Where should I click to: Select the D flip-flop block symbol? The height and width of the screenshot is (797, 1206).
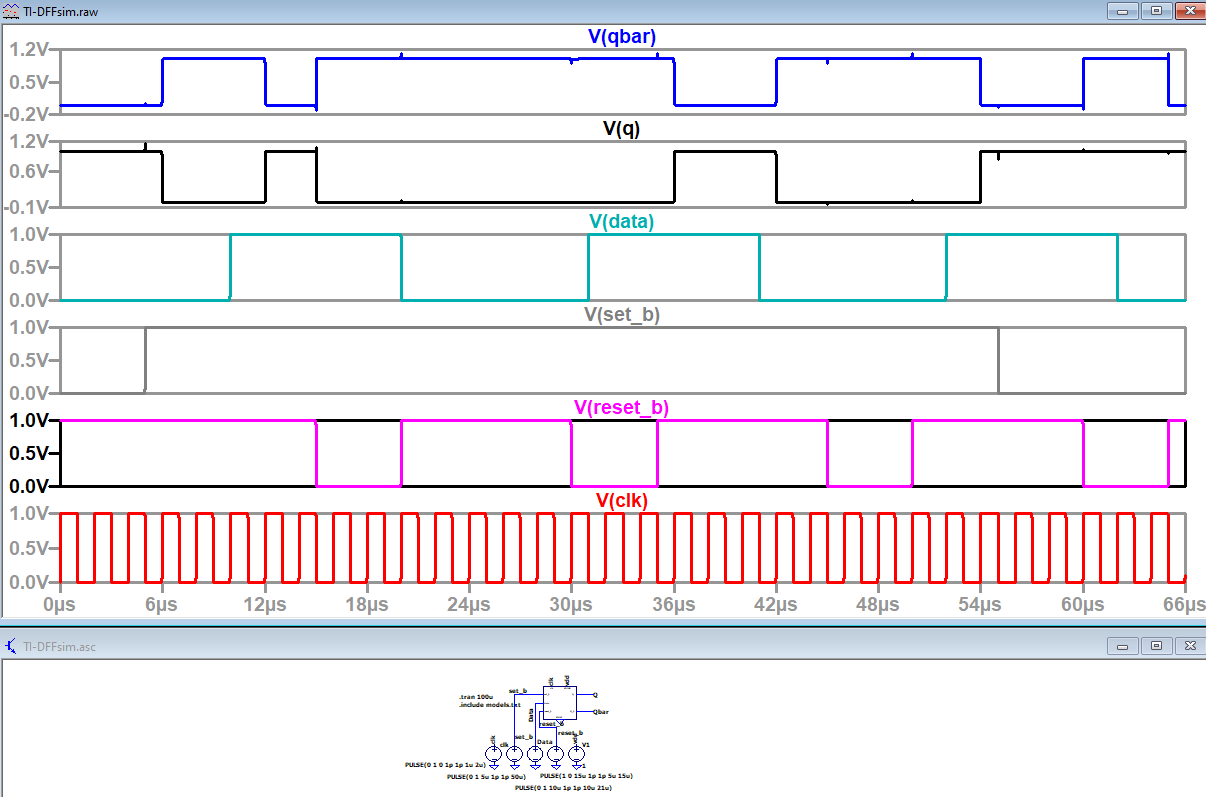point(559,702)
